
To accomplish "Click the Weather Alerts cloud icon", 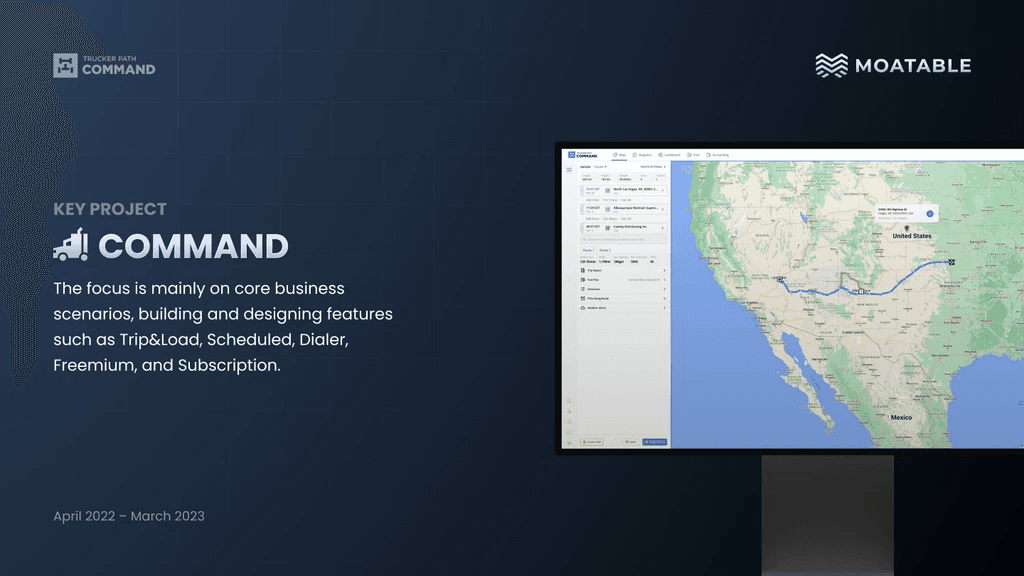I will (583, 308).
